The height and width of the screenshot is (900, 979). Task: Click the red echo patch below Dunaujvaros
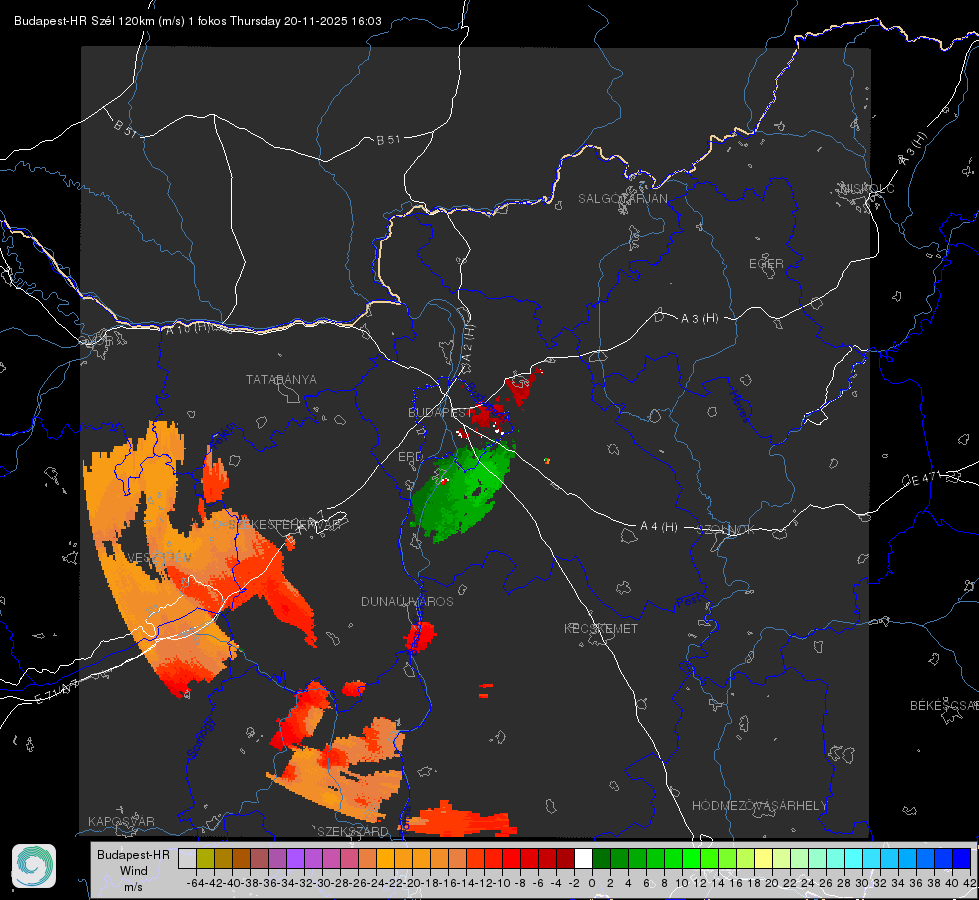pos(420,636)
